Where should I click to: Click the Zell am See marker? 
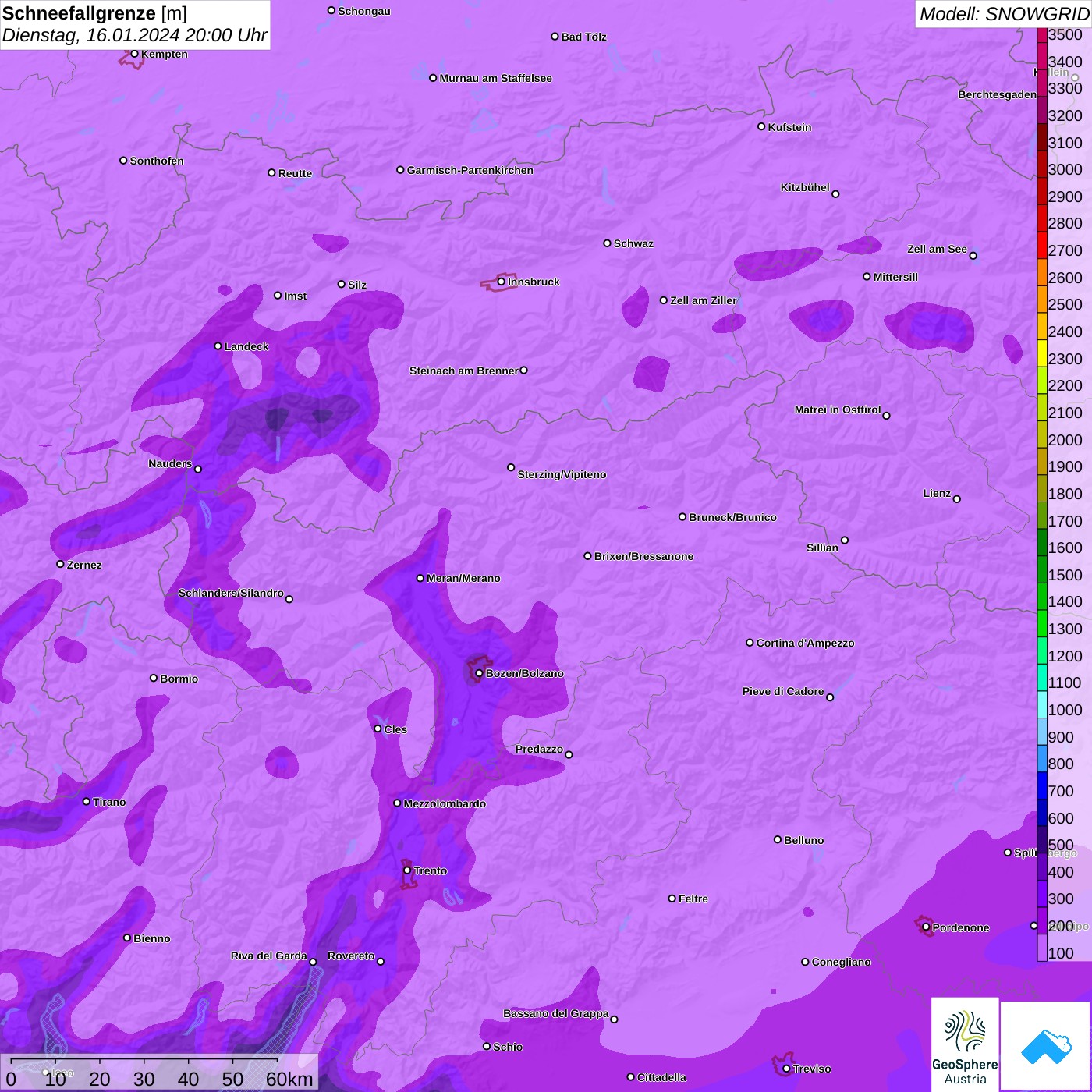click(x=973, y=256)
